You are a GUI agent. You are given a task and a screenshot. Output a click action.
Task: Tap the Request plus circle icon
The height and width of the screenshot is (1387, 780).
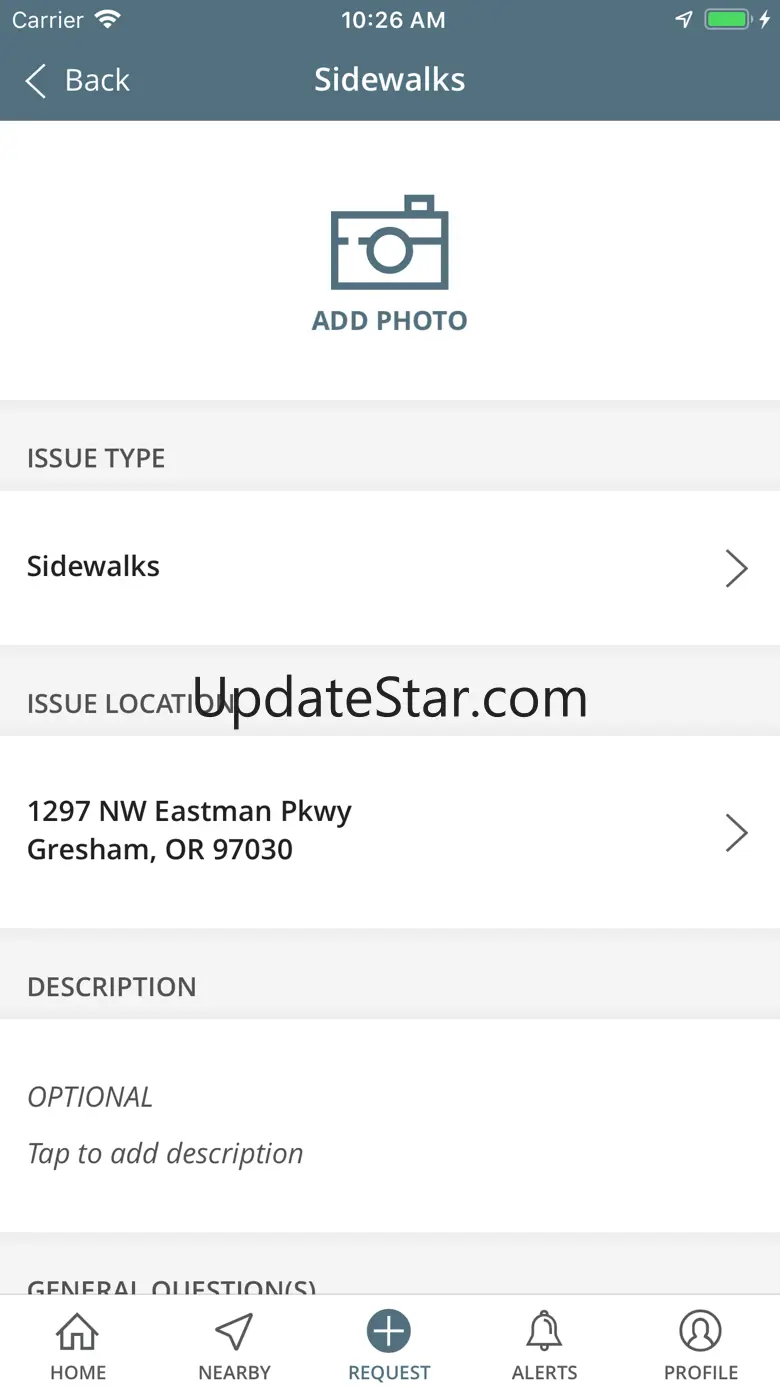click(389, 1331)
